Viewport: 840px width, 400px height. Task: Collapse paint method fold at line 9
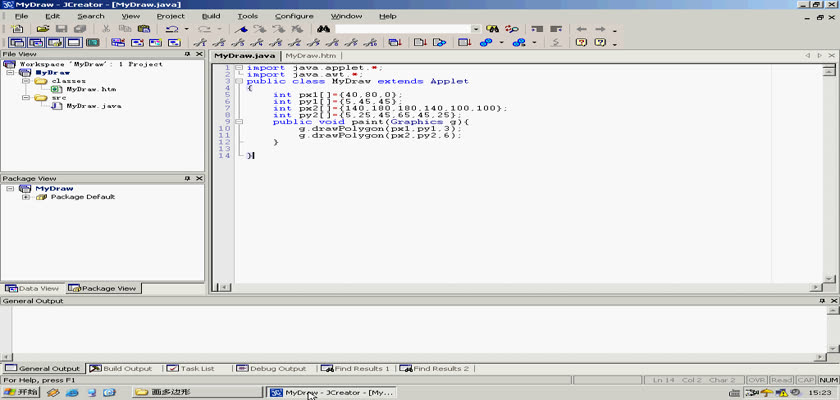coord(239,122)
